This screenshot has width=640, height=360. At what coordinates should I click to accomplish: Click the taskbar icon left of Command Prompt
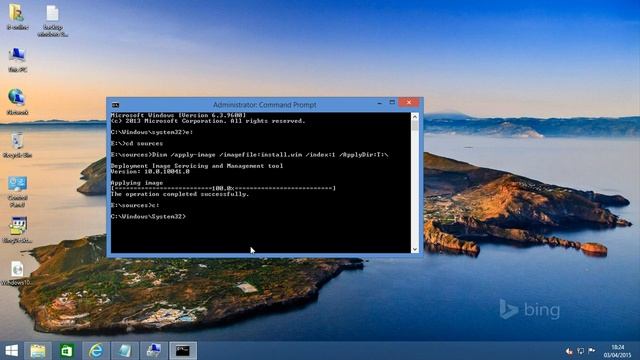154,351
